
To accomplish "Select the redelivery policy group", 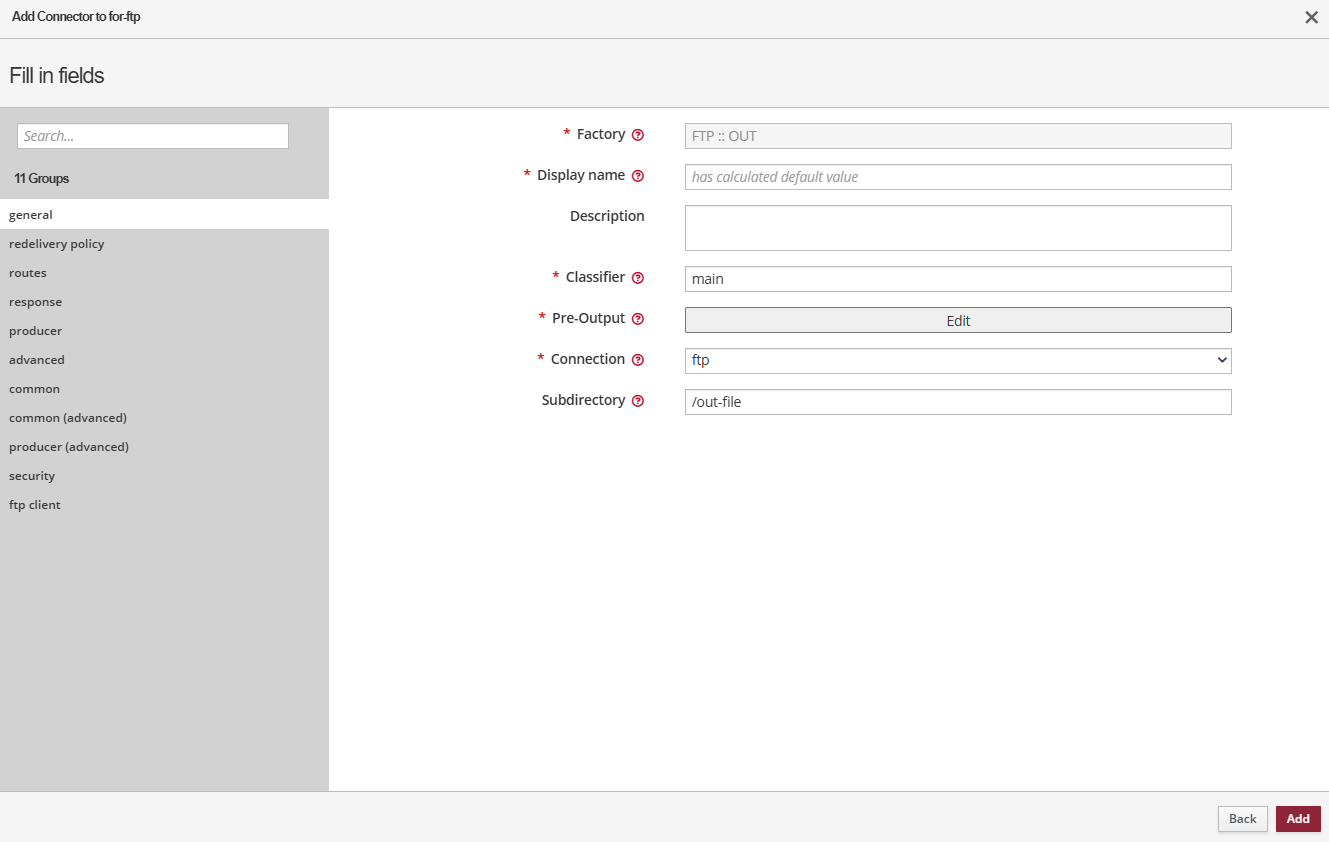I will tap(57, 244).
